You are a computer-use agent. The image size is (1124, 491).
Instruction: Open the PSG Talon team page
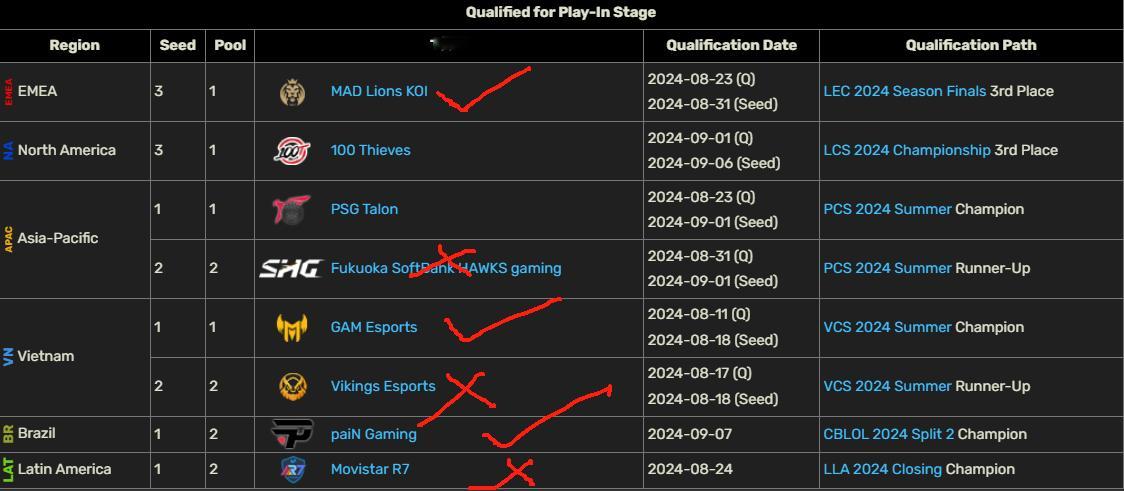pos(364,209)
